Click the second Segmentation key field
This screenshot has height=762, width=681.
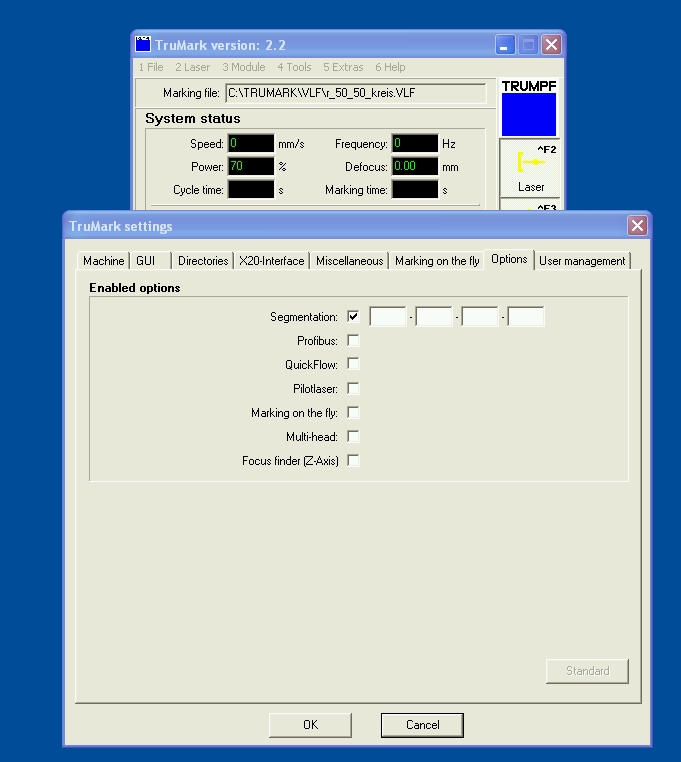pos(434,316)
